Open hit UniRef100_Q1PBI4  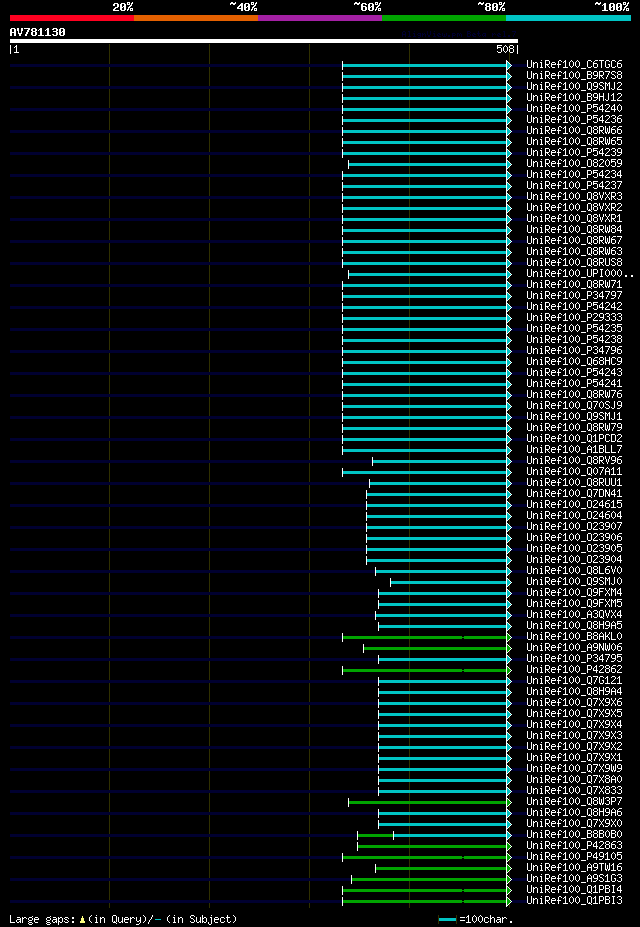pos(574,890)
